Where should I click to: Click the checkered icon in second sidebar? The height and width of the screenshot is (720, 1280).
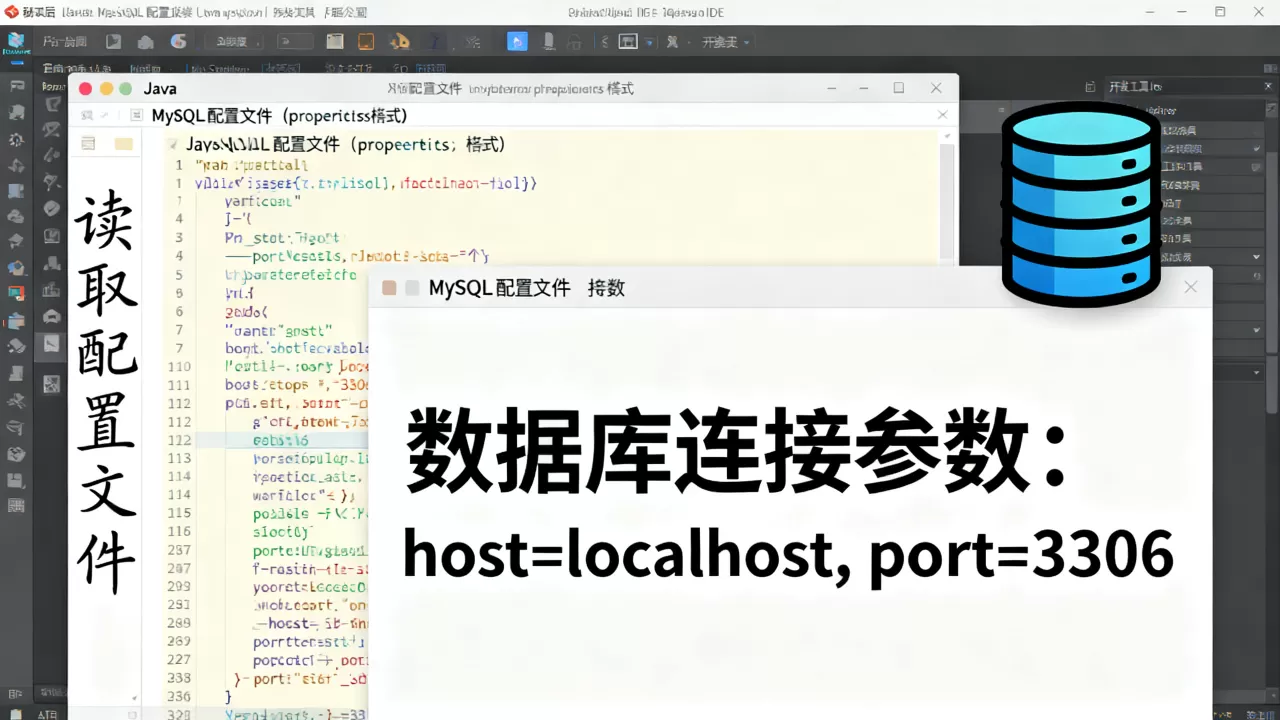51,384
